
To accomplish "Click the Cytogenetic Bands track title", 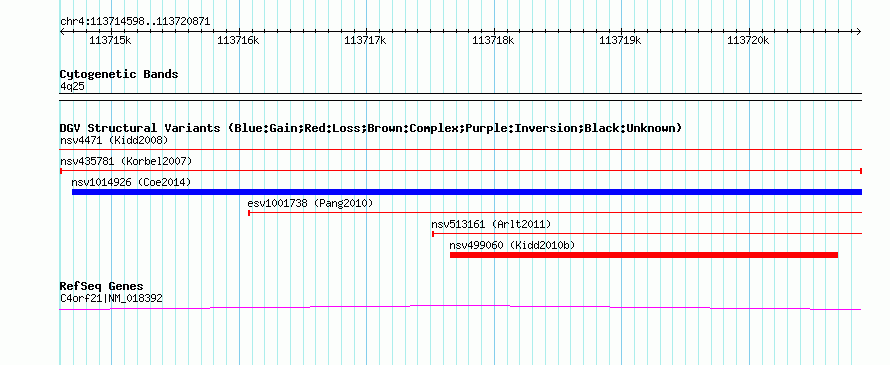I will coord(119,74).
